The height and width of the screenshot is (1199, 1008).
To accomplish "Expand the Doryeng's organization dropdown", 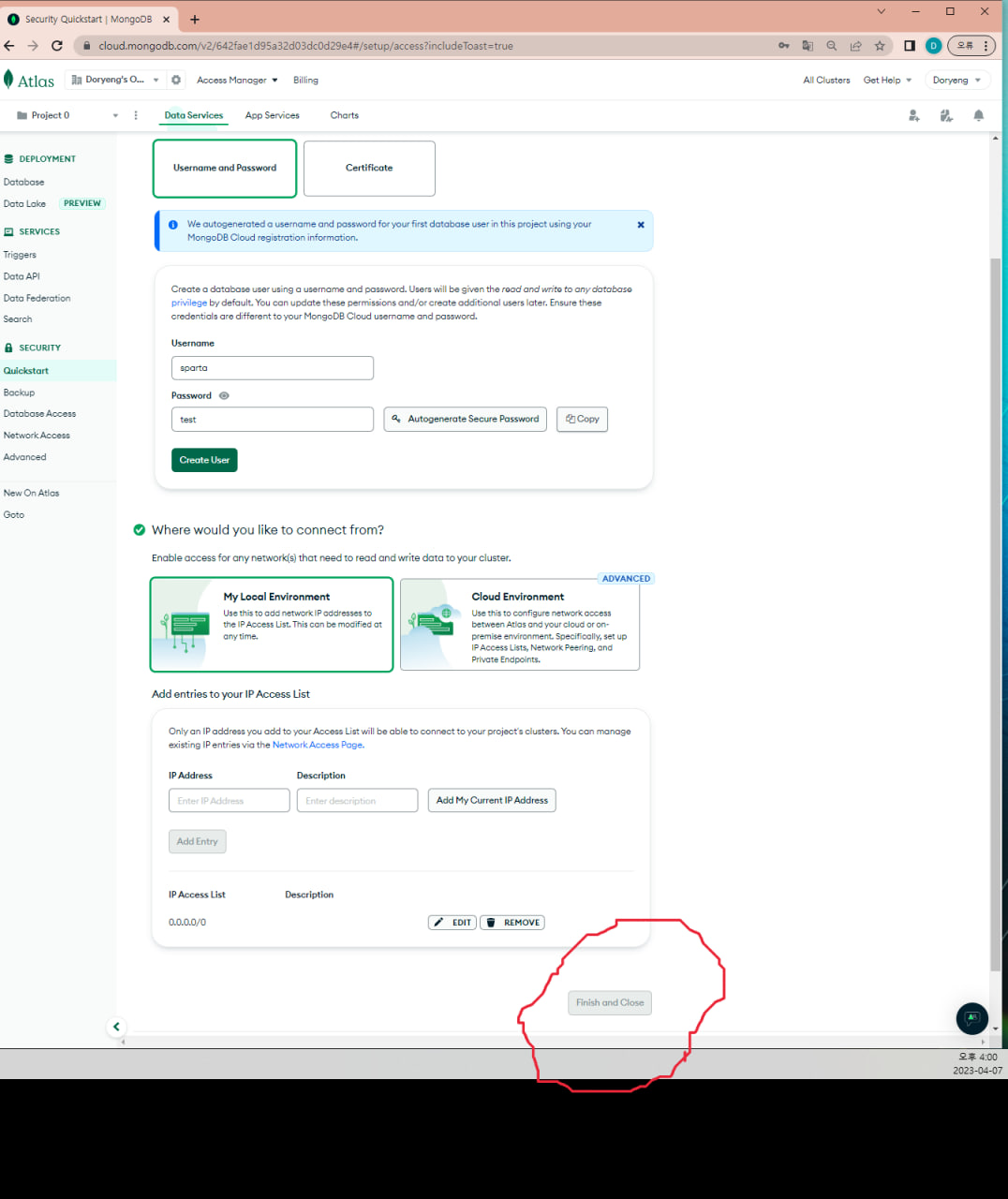I will click(116, 80).
